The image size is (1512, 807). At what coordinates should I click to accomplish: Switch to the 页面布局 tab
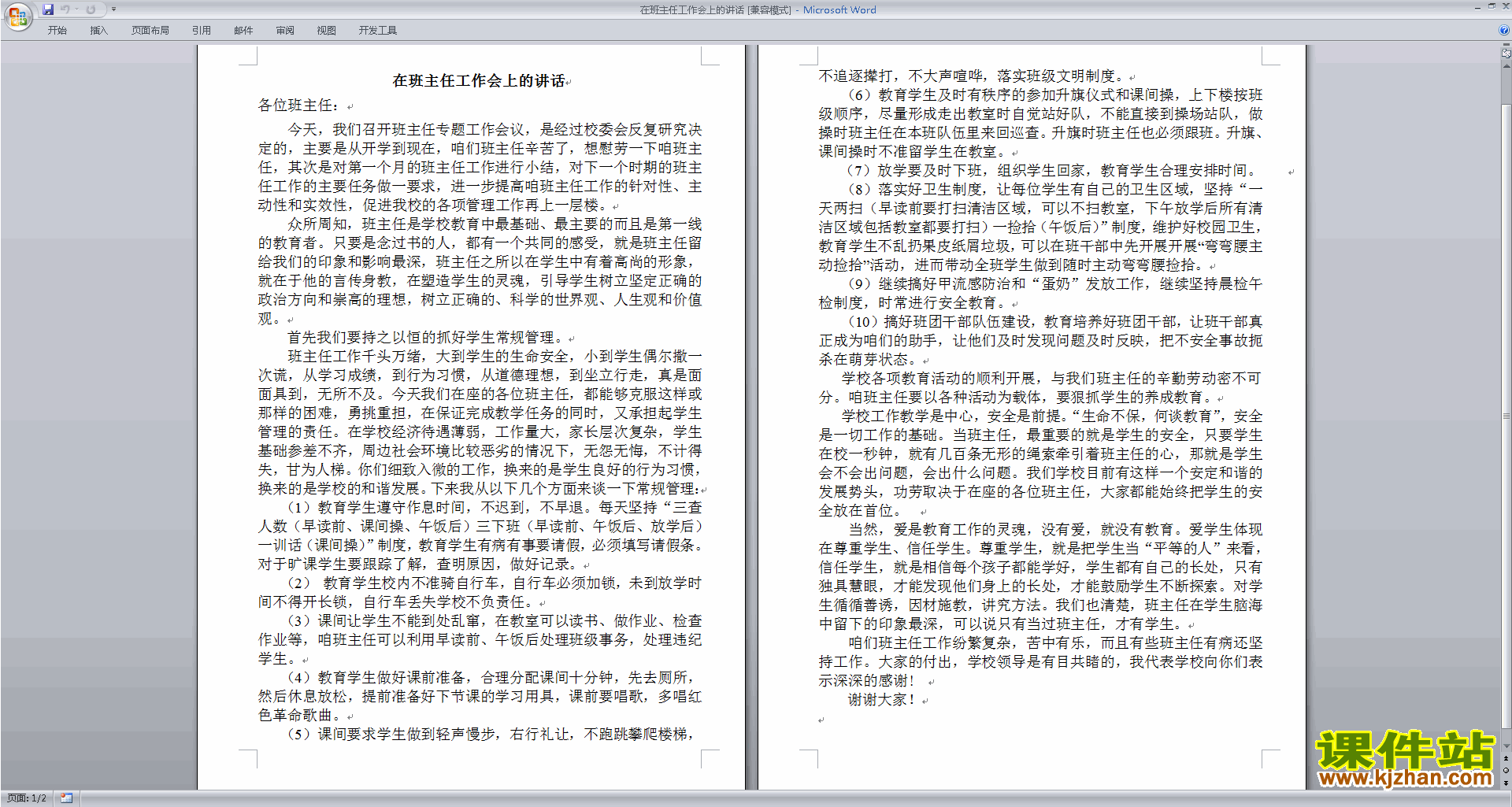(x=150, y=31)
